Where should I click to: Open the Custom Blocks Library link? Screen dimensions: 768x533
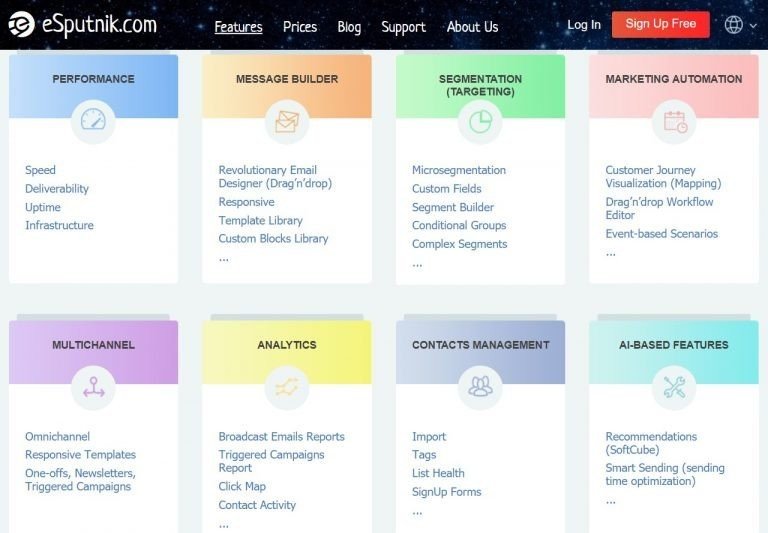click(x=273, y=239)
